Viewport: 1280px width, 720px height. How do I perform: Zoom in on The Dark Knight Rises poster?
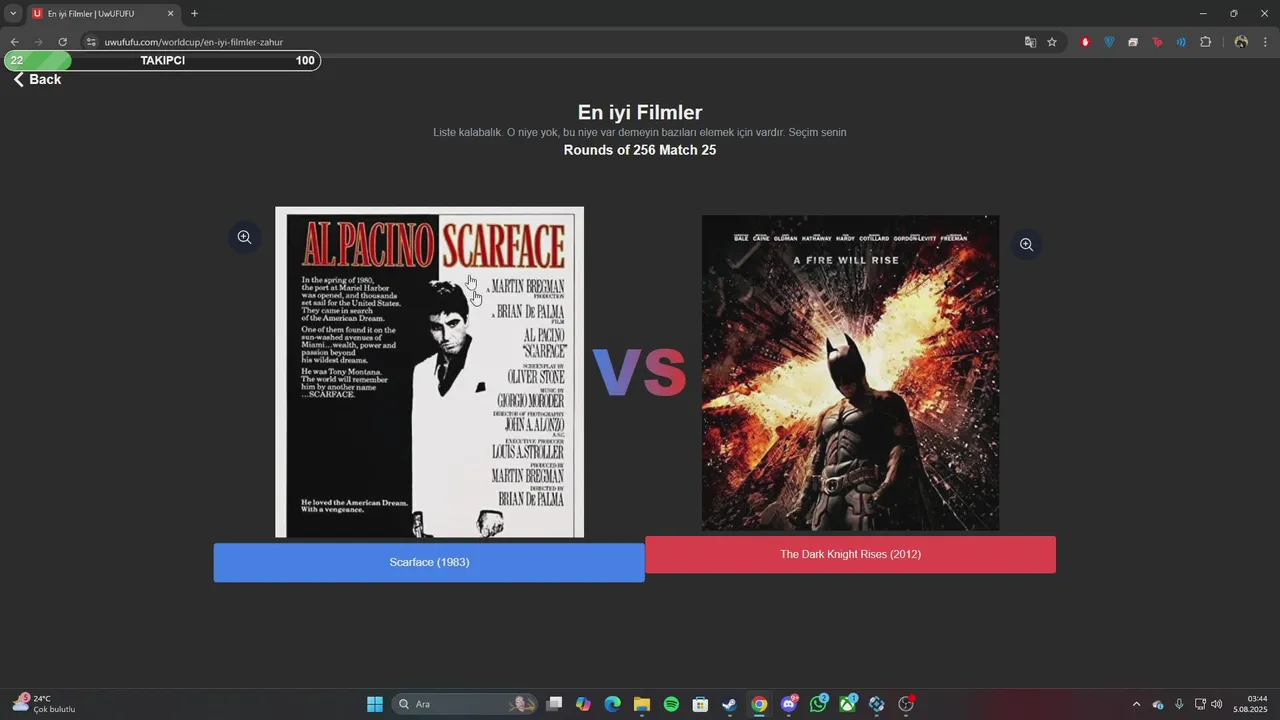coord(1026,245)
